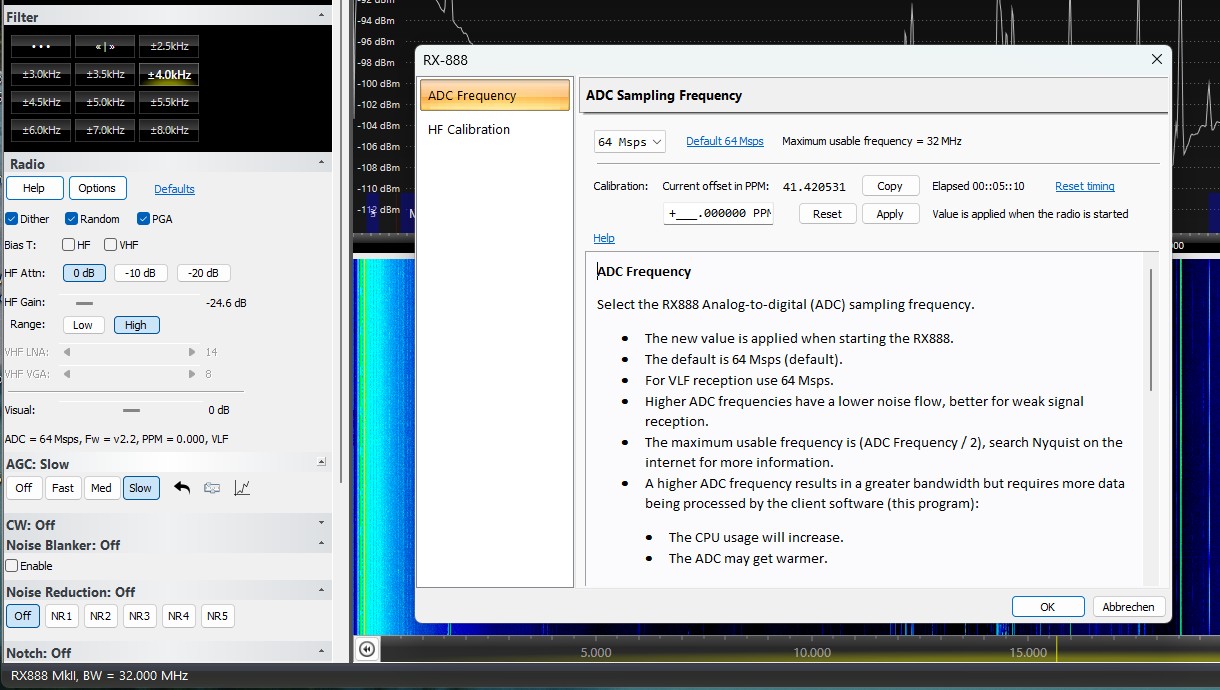Set AGC to Fast

63,488
